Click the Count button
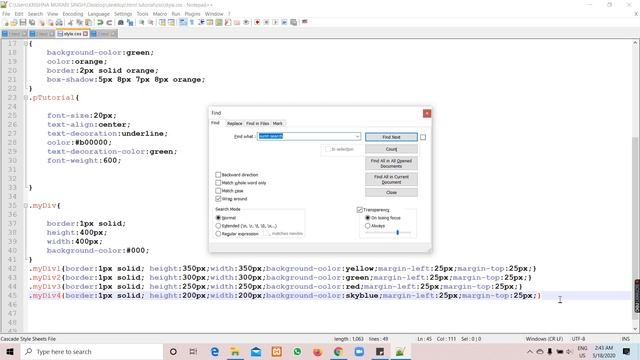640x360 pixels. tap(391, 149)
